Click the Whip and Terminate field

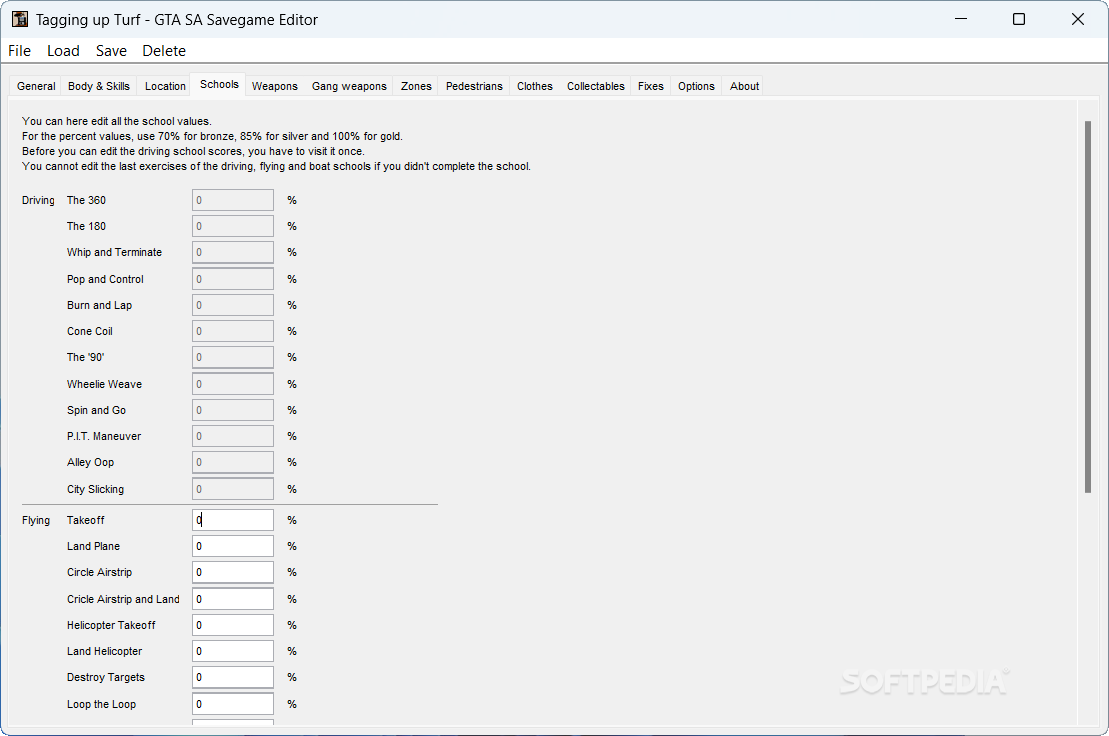(233, 252)
